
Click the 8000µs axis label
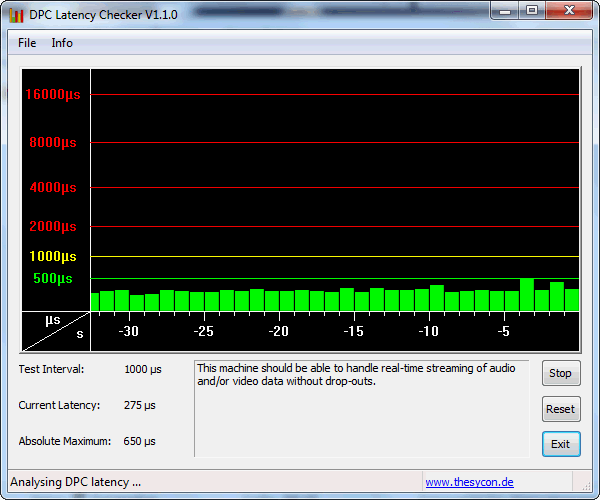coord(53,143)
